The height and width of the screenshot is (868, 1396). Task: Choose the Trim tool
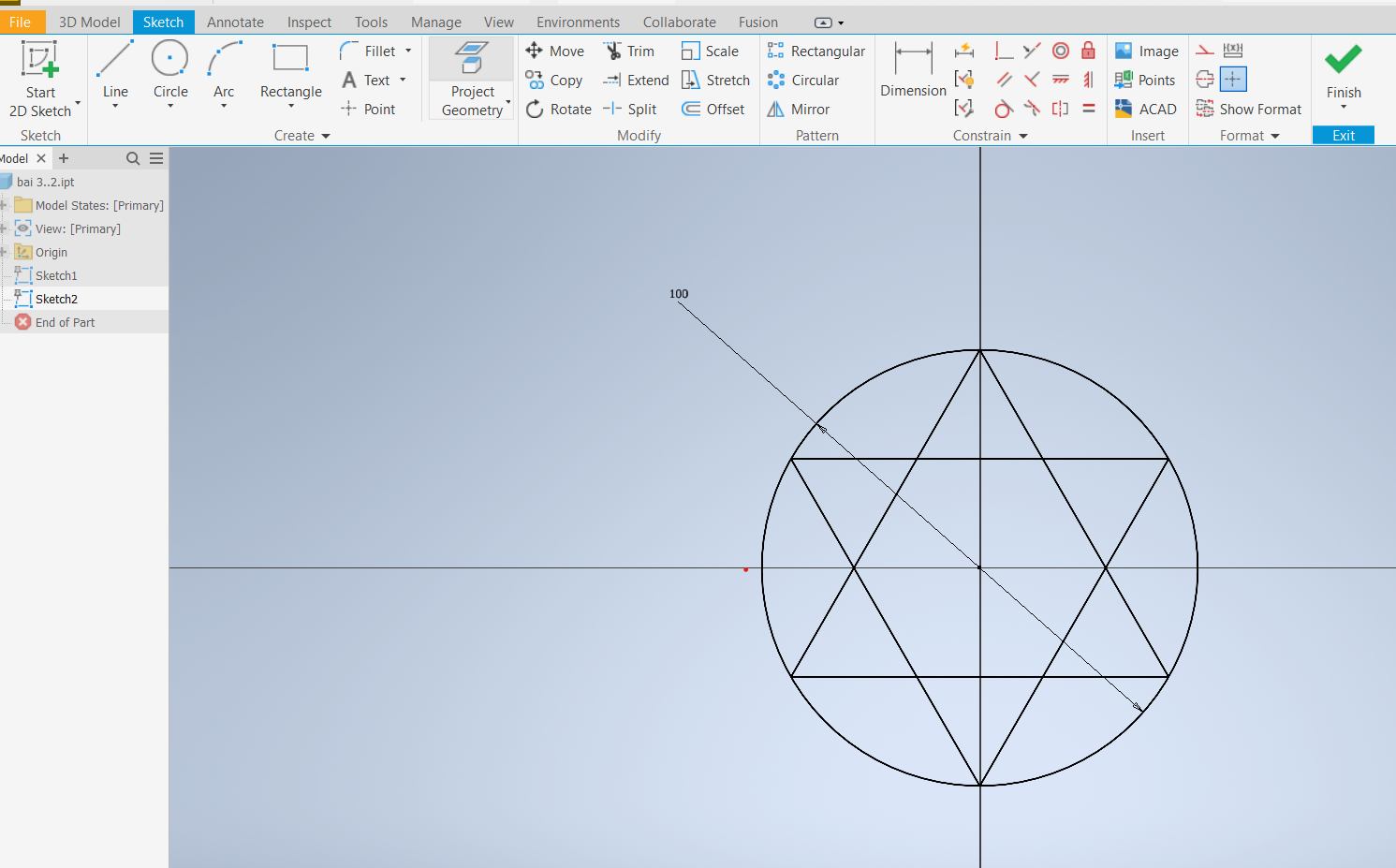pos(629,51)
